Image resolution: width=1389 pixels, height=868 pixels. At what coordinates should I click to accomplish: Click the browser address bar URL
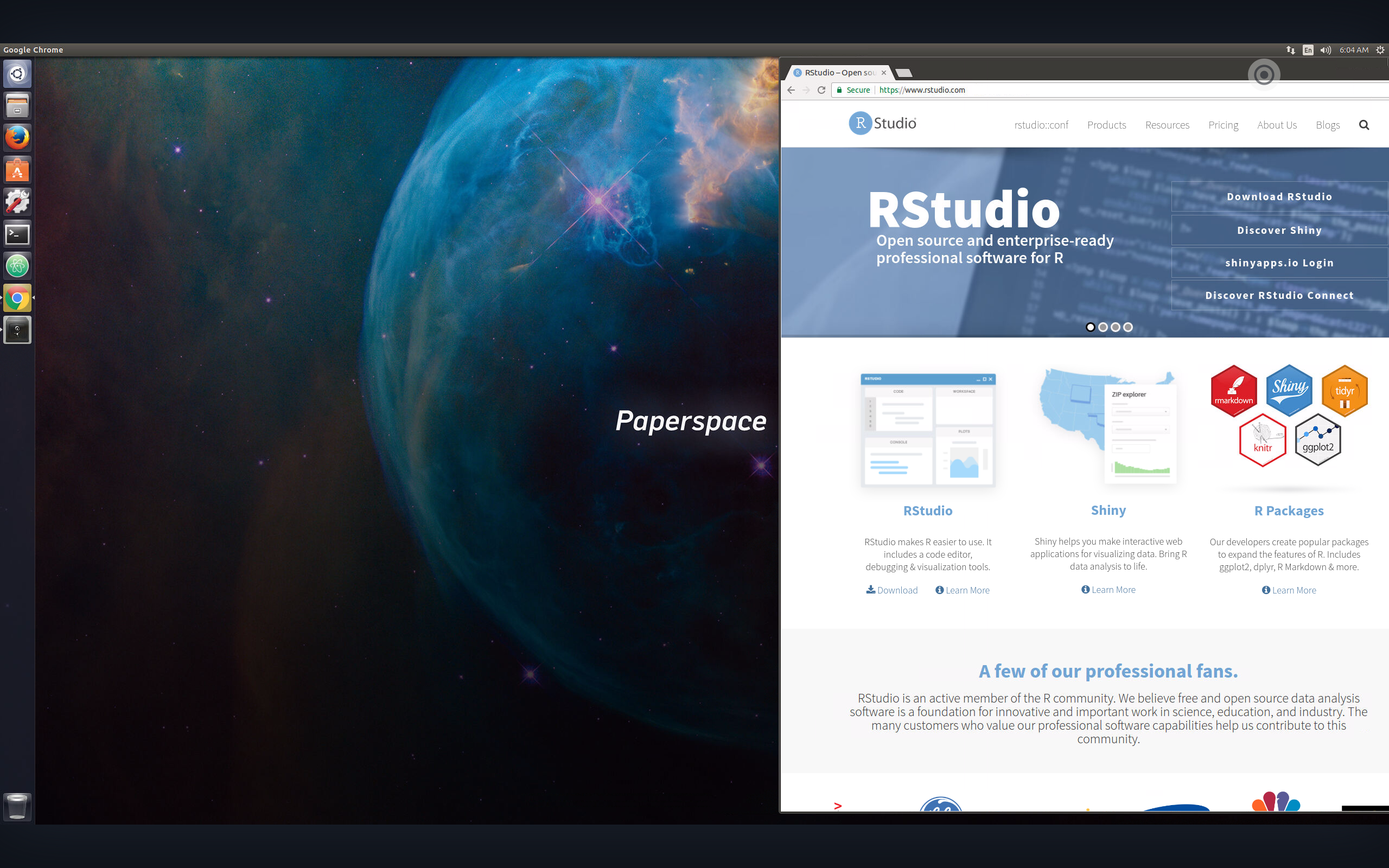[x=922, y=90]
